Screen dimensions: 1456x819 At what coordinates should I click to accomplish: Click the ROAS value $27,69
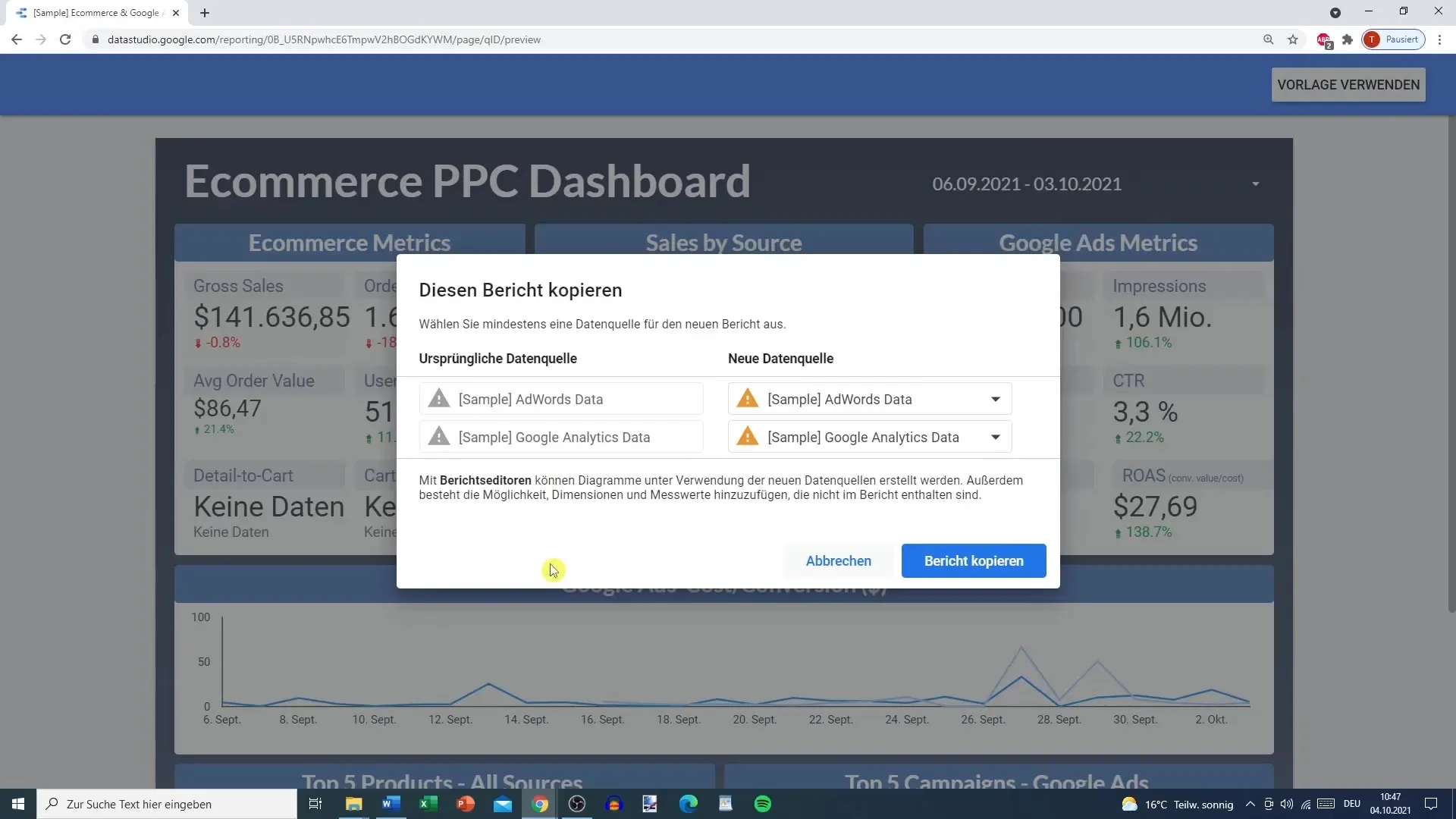1156,507
